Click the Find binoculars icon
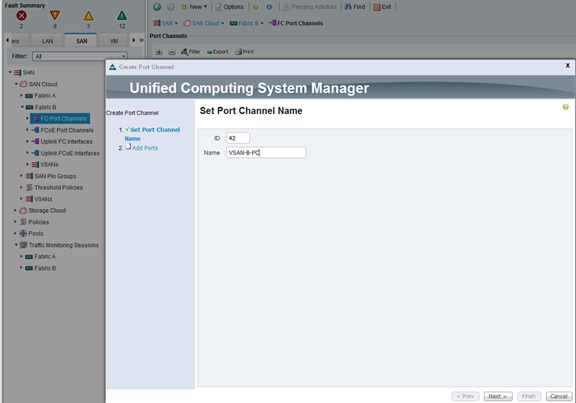The height and width of the screenshot is (403, 576). [x=348, y=7]
